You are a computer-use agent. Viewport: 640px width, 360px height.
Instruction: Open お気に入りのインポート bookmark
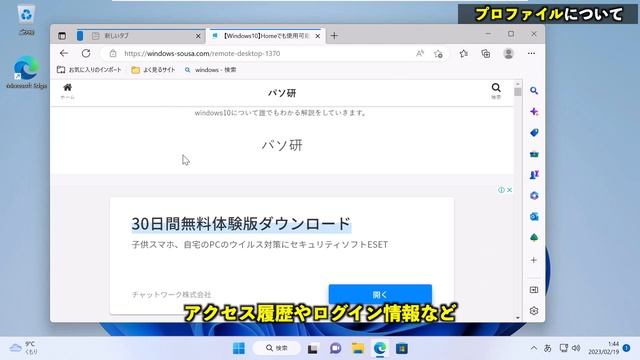(x=89, y=70)
